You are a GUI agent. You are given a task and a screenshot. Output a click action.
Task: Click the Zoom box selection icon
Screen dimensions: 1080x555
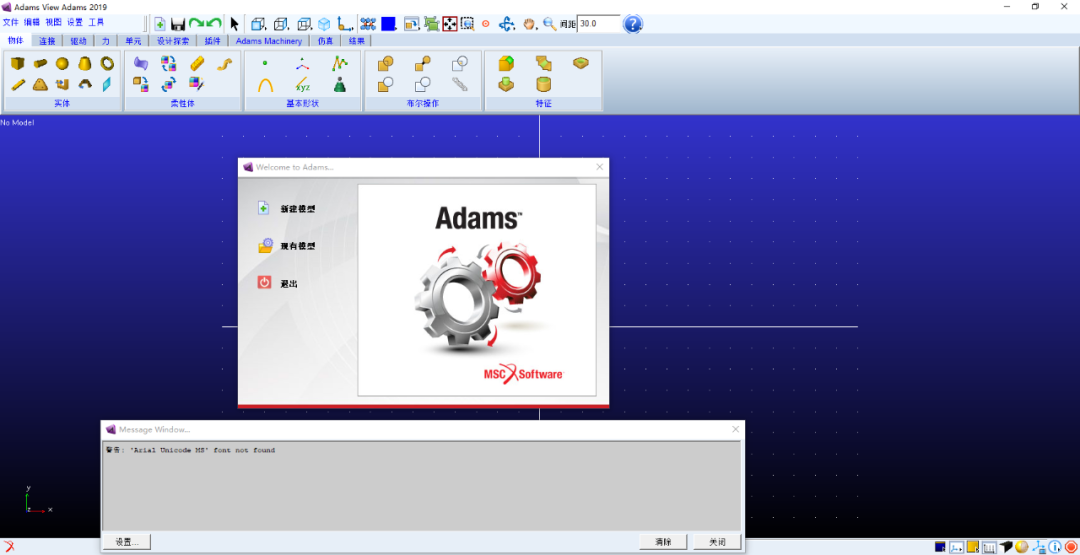click(468, 23)
